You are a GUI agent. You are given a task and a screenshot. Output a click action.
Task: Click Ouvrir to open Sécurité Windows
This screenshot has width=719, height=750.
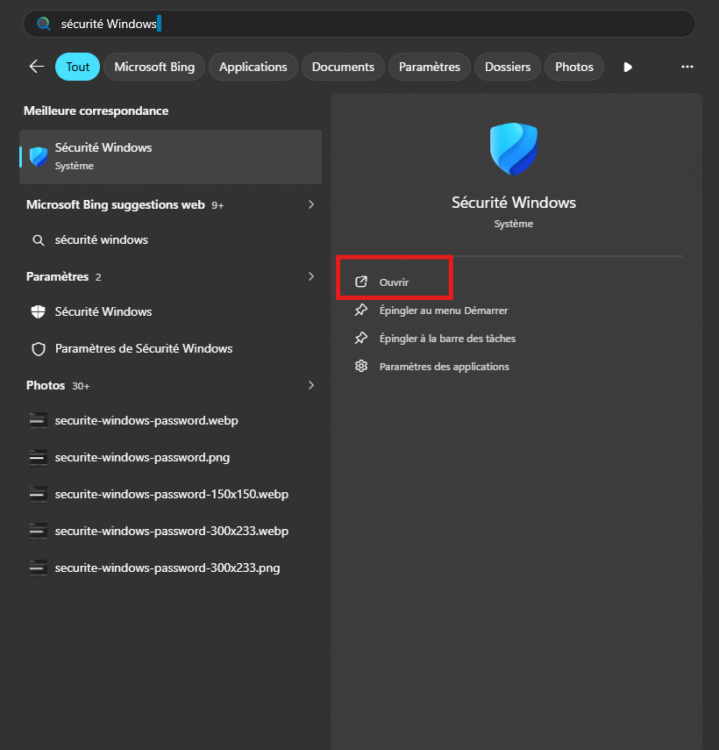[x=394, y=282]
